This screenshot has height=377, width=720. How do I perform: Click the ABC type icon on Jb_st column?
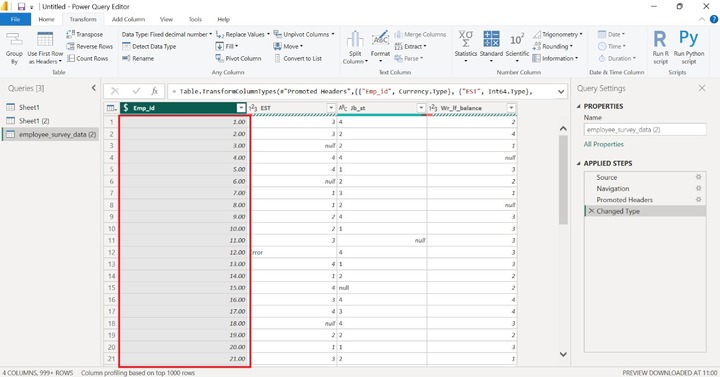(x=343, y=108)
